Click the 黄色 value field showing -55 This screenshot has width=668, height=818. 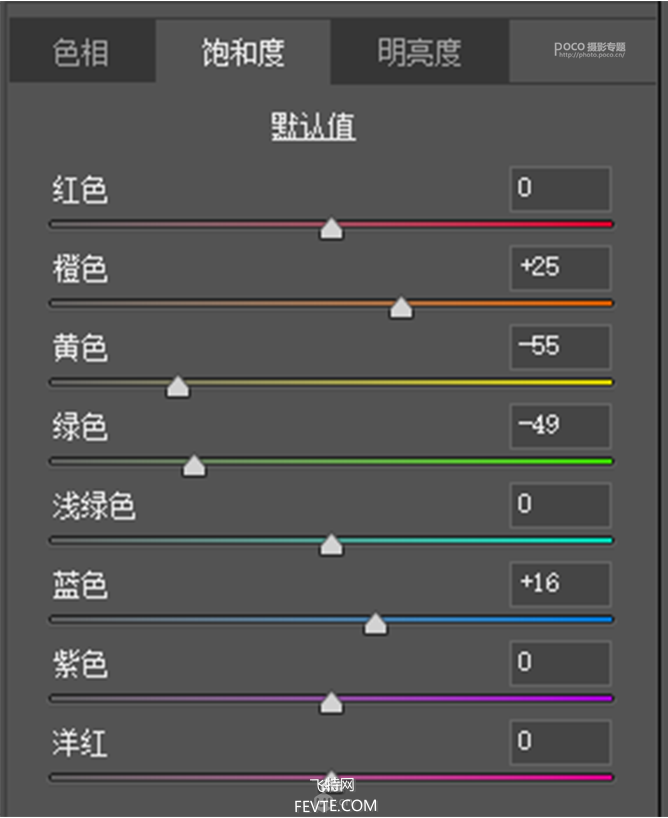(x=559, y=347)
